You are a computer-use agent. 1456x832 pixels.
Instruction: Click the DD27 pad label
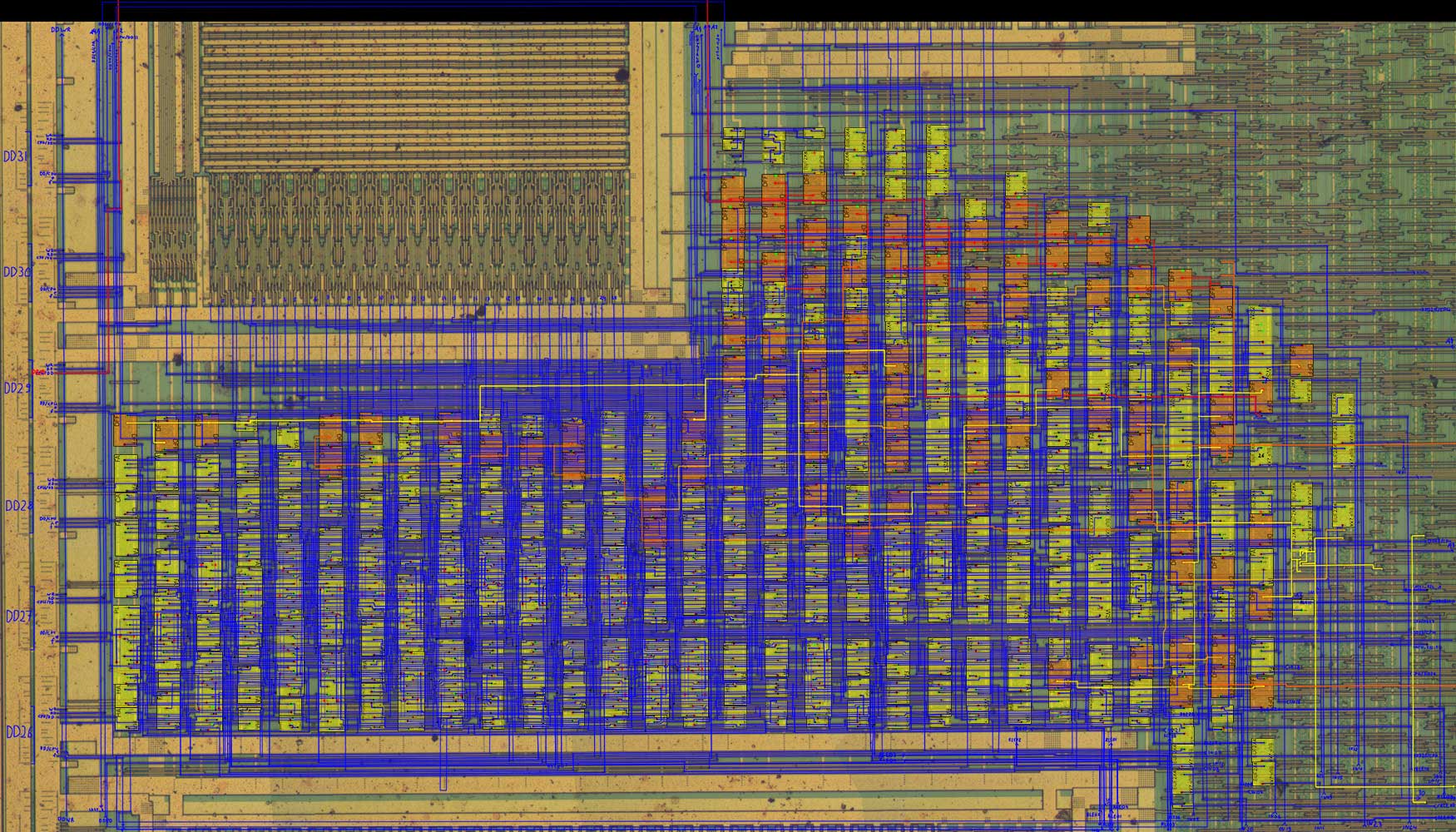coord(18,617)
